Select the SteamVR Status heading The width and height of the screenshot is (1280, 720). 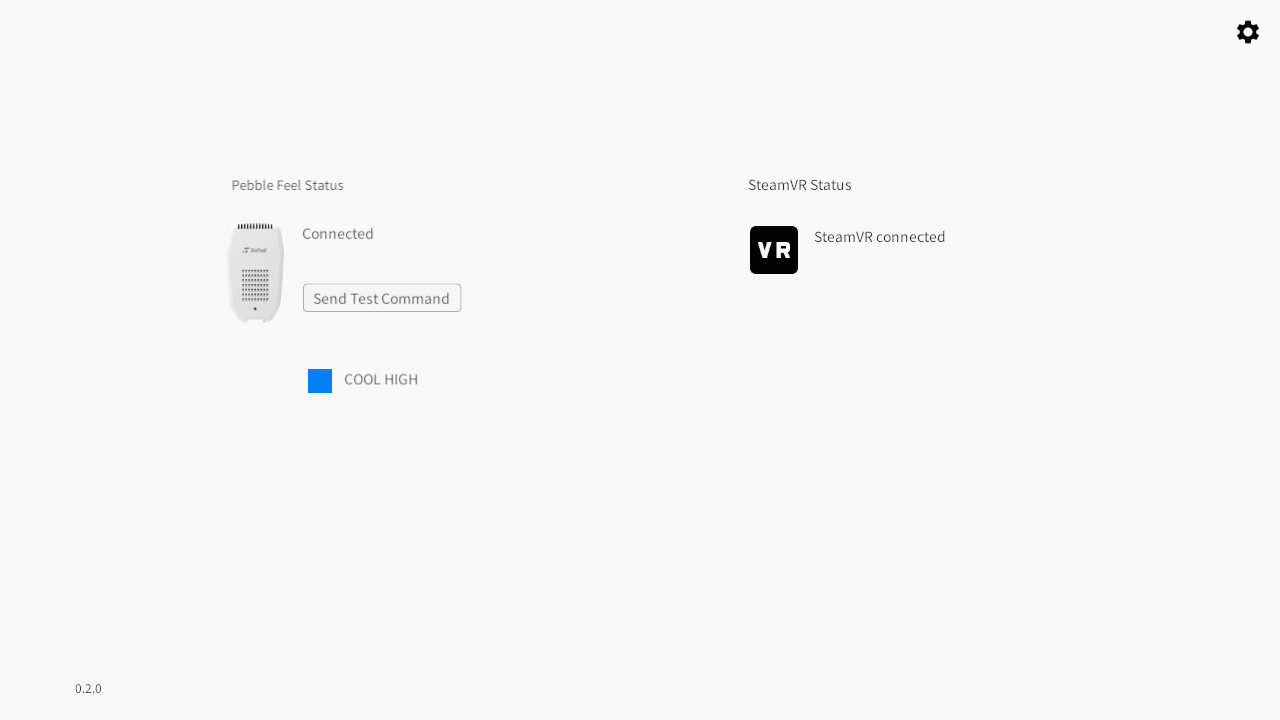point(799,185)
